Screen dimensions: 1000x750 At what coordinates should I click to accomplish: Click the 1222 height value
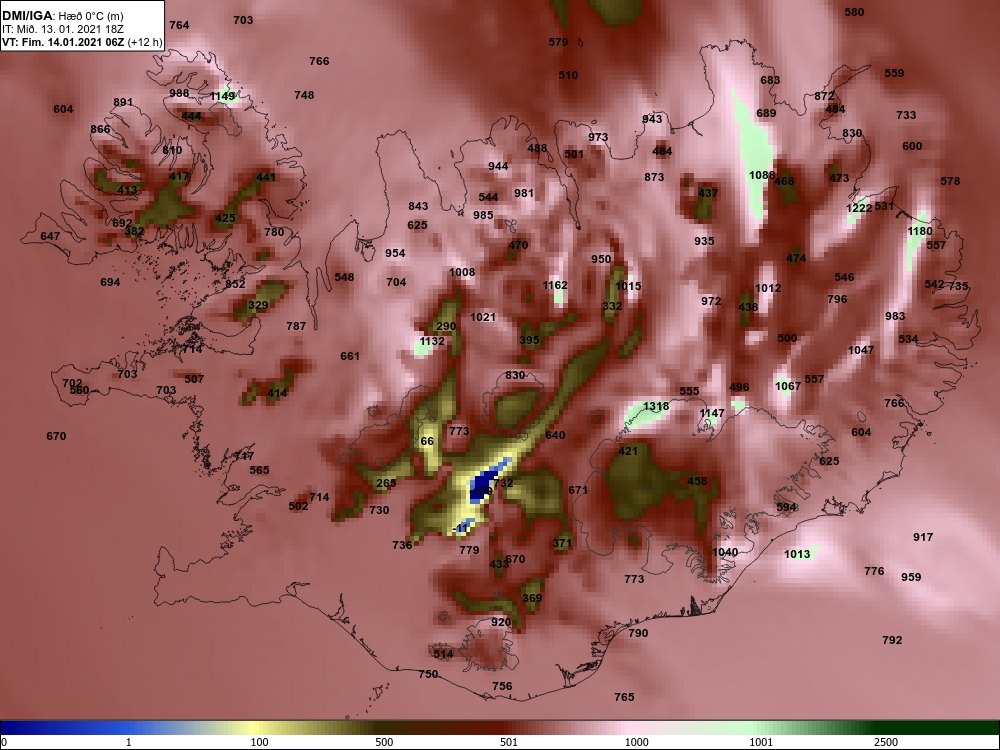859,208
